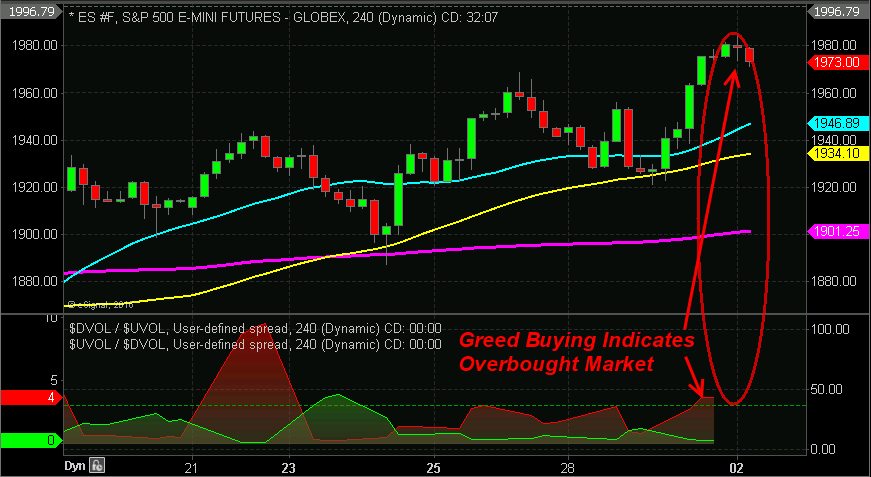The height and width of the screenshot is (477, 871).
Task: Click the 28 date label on time axis
Action: click(567, 466)
